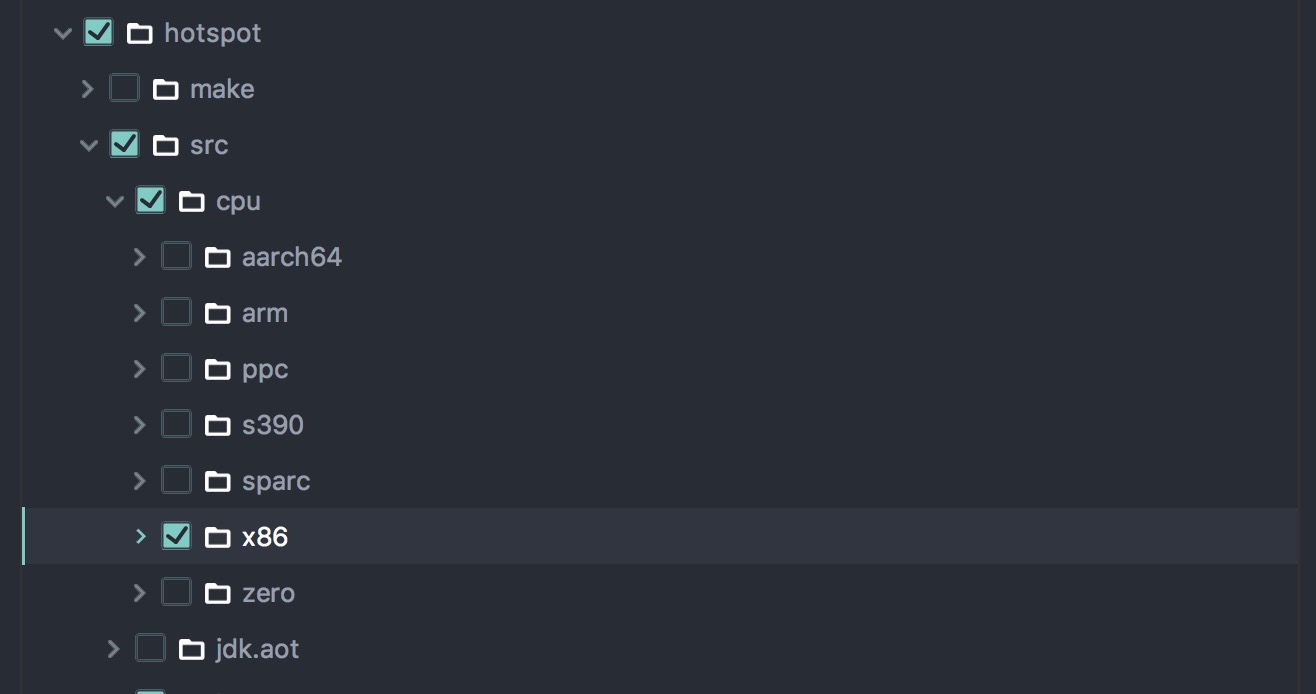Collapse the cpu folder chevron

tap(115, 201)
